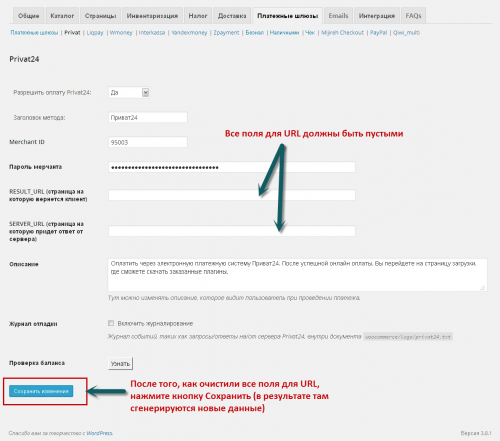The height and width of the screenshot is (441, 500).
Task: Click inside the Описание text area
Action: tap(297, 275)
